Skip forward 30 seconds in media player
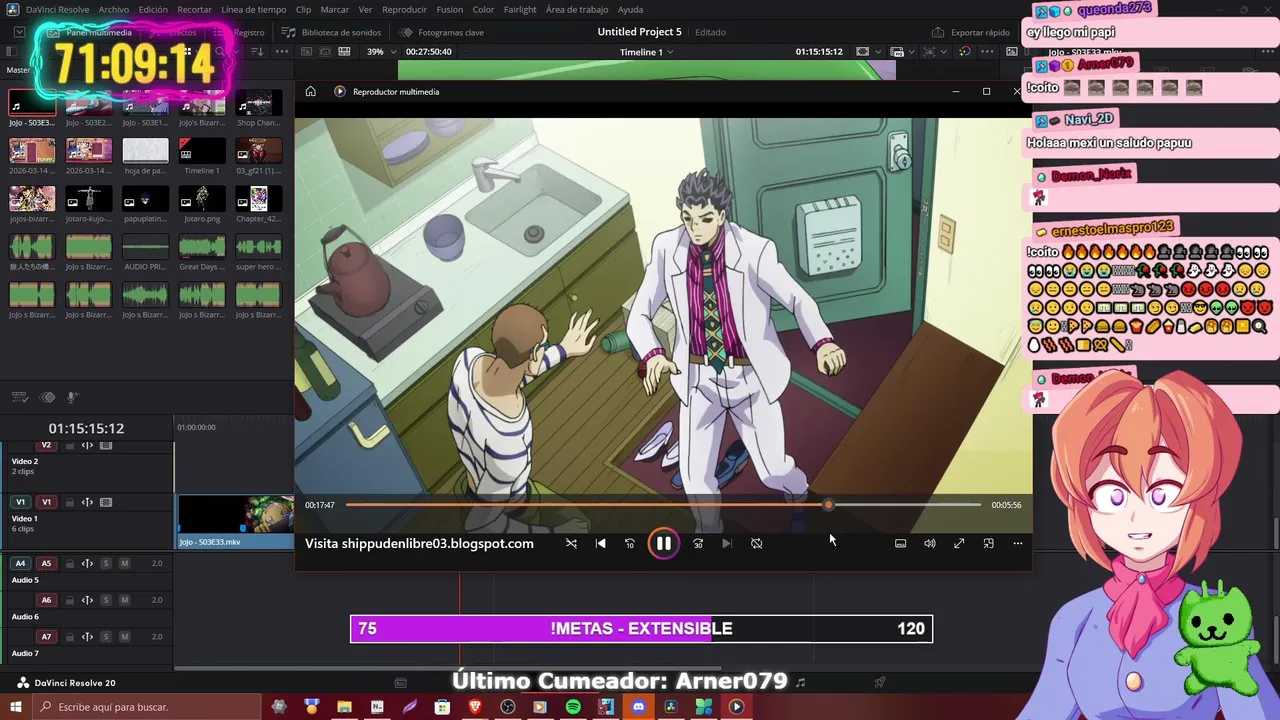This screenshot has height=720, width=1280. pos(698,543)
